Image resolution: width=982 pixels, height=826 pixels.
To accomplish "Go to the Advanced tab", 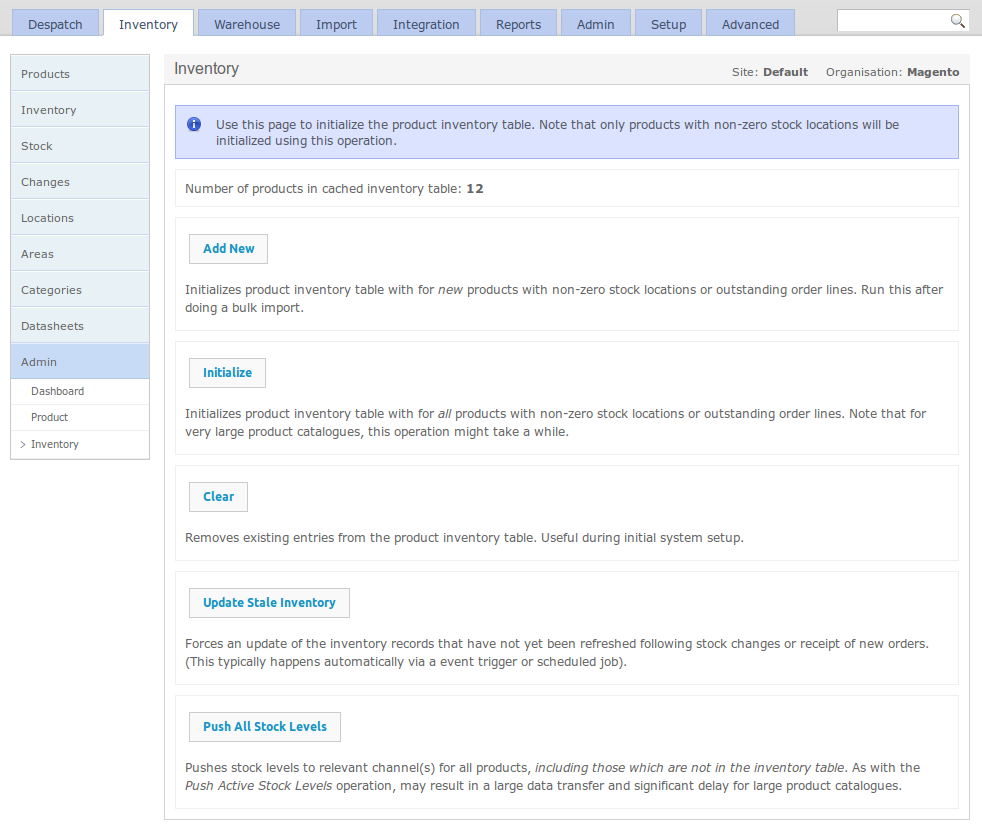I will click(x=750, y=24).
